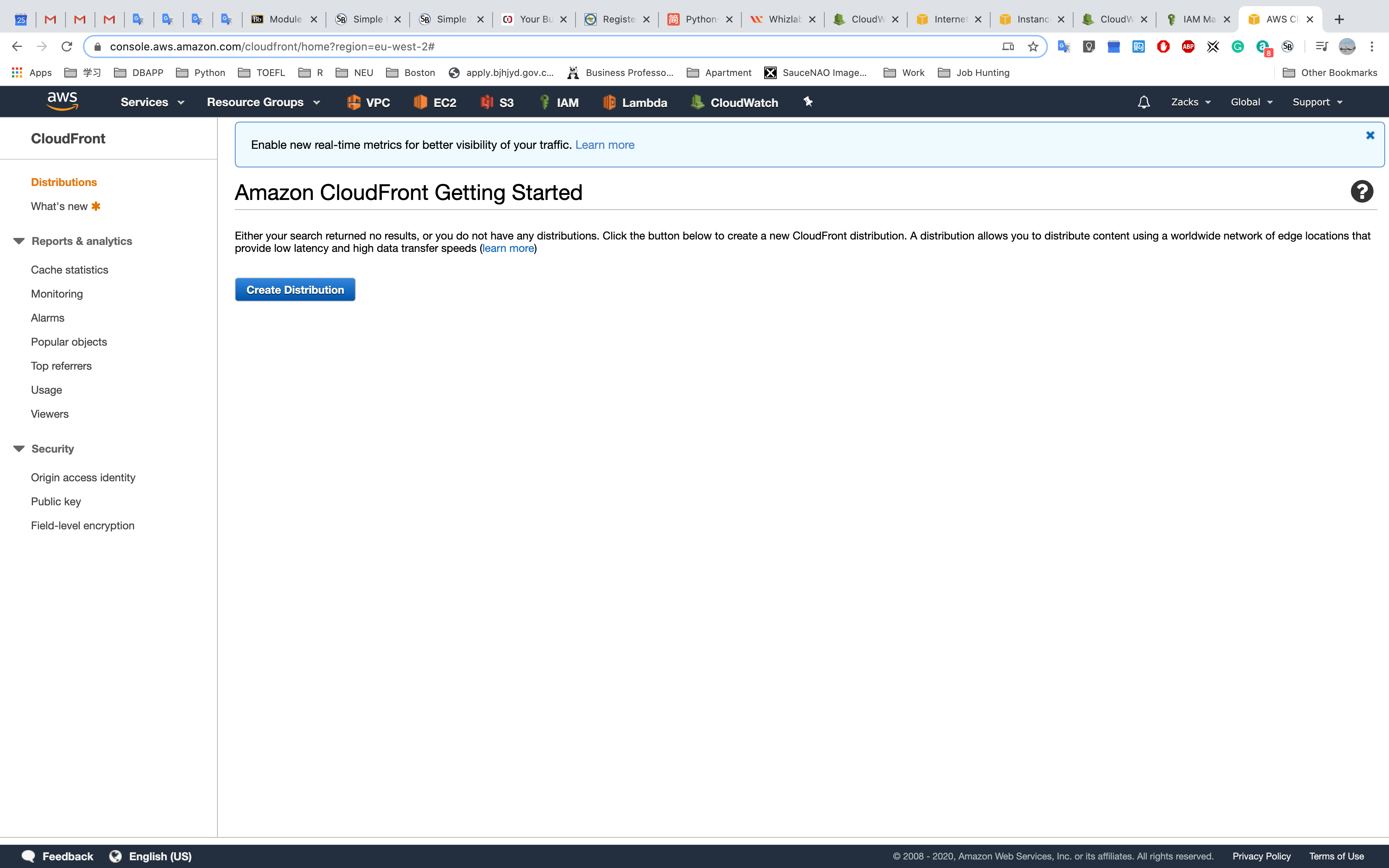Screen dimensions: 1389x868
Task: Click the AWS logo home icon
Action: pyautogui.click(x=62, y=102)
